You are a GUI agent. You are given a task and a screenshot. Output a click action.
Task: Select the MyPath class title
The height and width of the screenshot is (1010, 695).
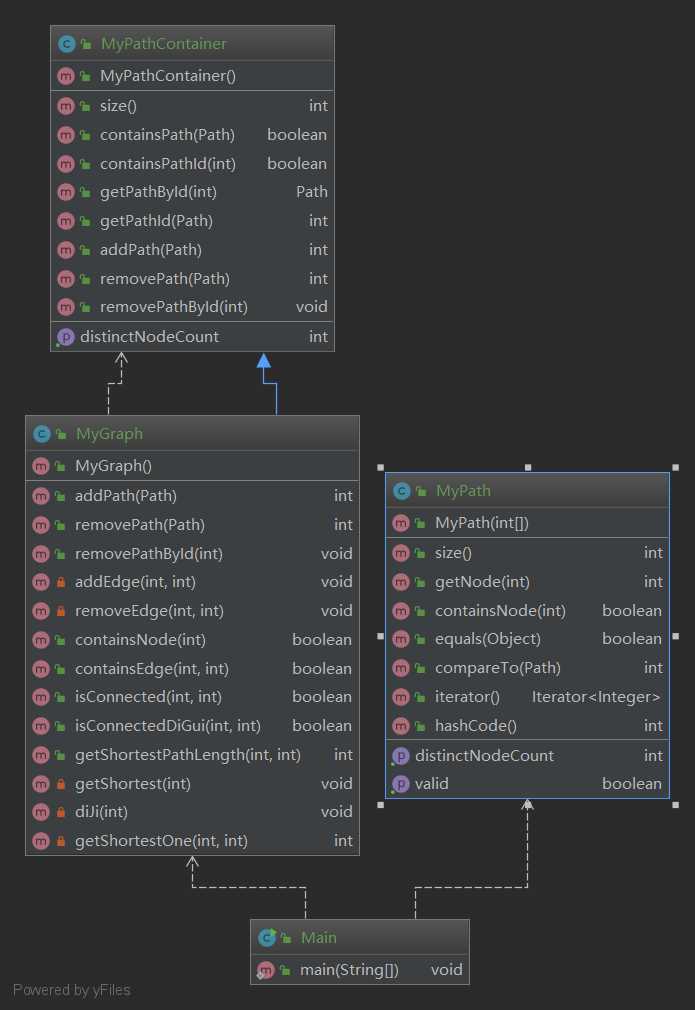click(x=463, y=491)
